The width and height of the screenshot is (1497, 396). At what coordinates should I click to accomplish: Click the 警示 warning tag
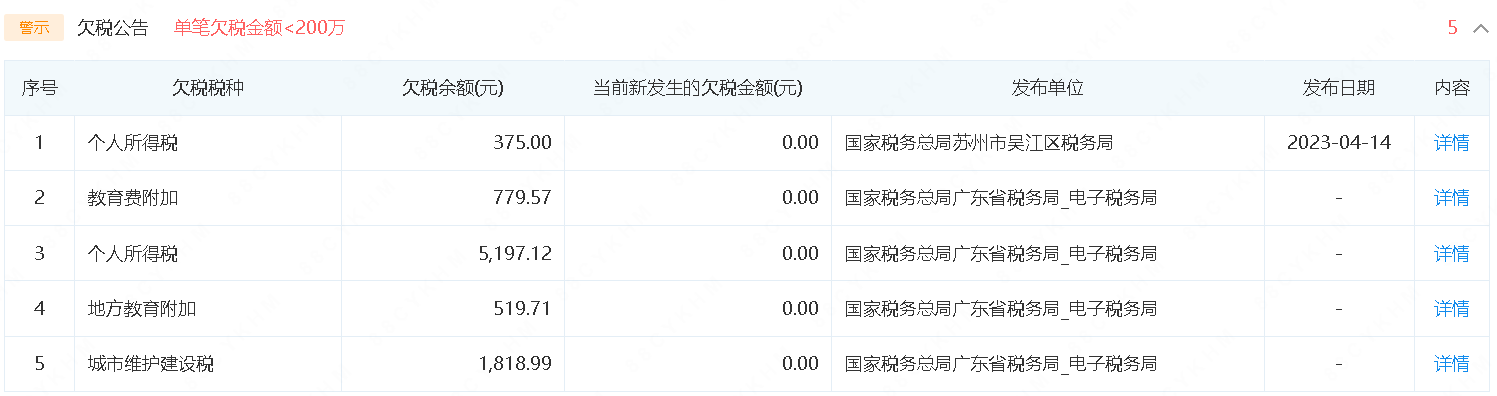coord(34,28)
